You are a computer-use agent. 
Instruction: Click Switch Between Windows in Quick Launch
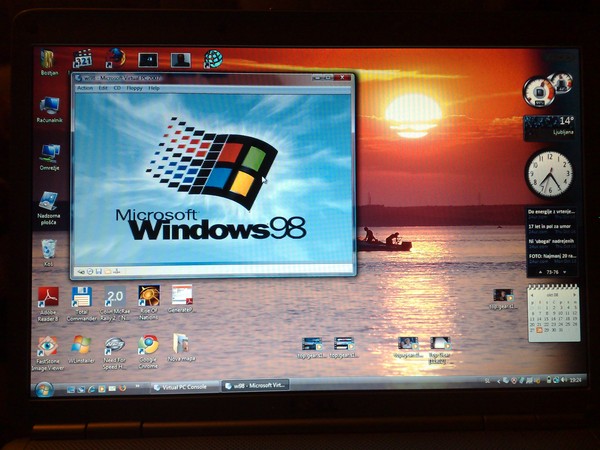pos(81,390)
